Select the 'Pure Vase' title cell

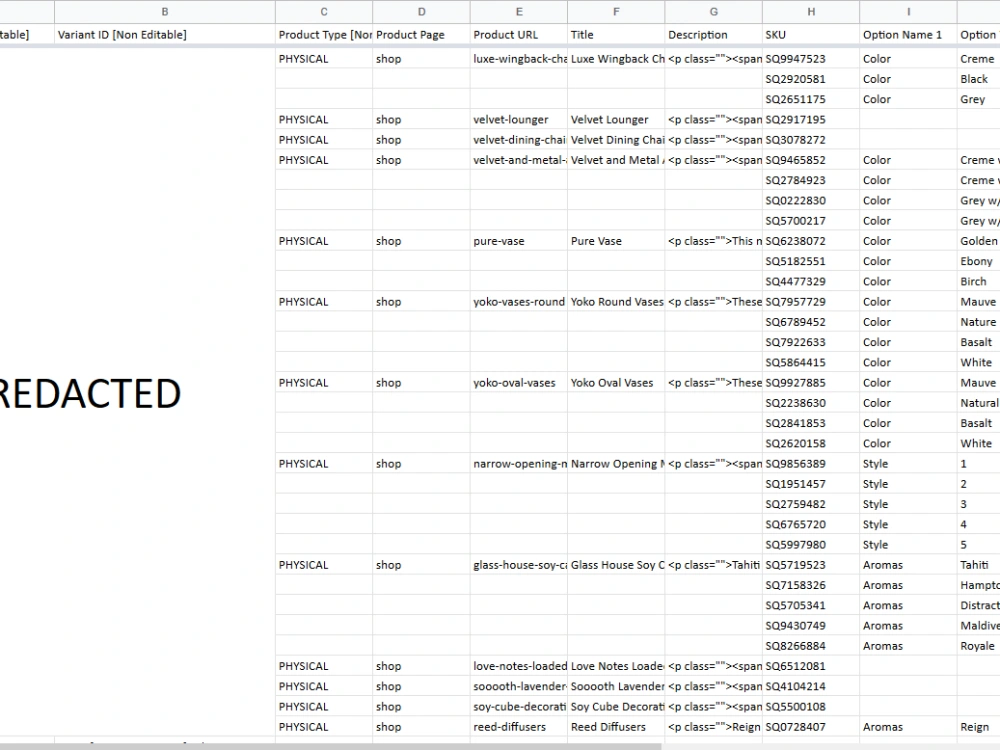pyautogui.click(x=616, y=241)
